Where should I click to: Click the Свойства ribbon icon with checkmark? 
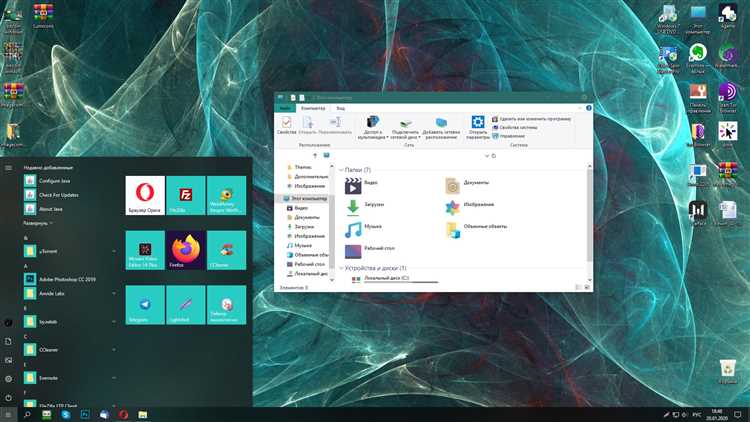286,123
